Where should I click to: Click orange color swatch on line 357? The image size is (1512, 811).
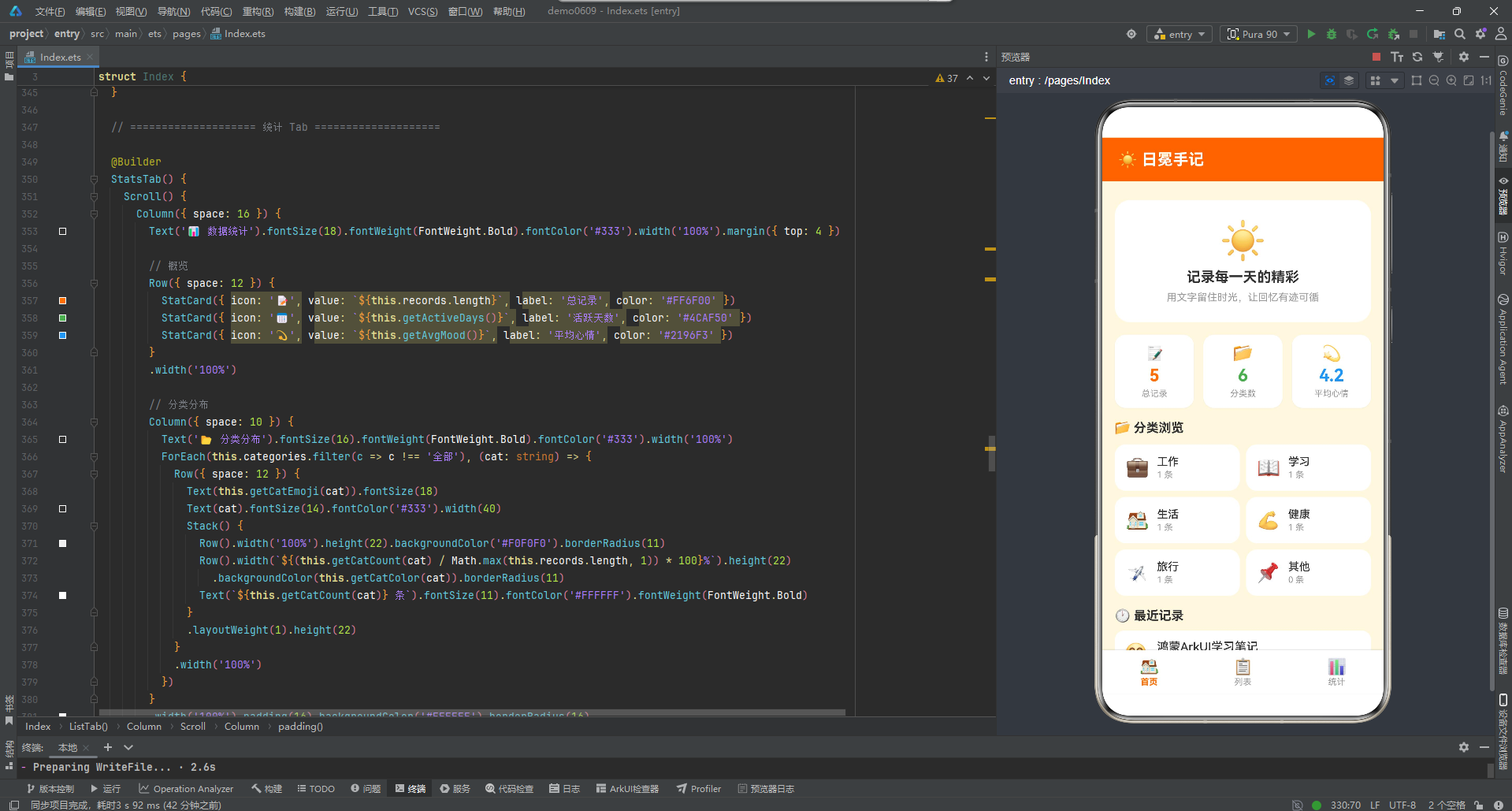pos(62,300)
